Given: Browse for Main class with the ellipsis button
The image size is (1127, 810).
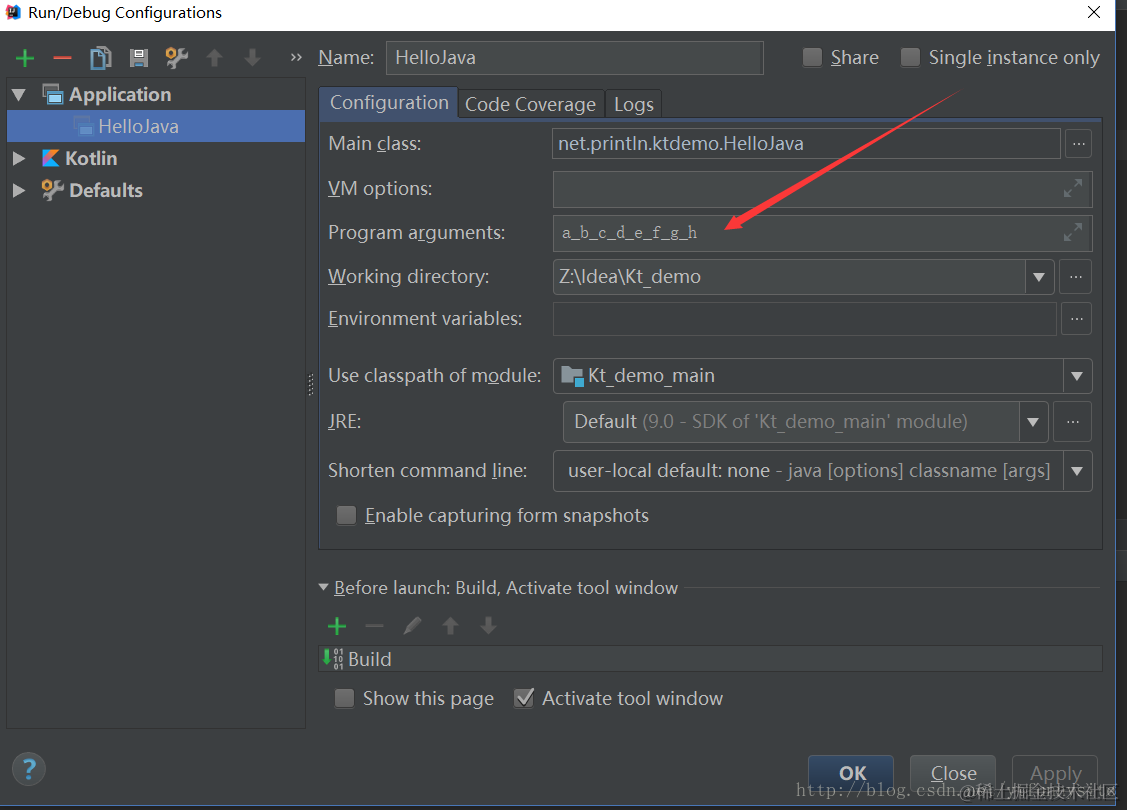Looking at the screenshot, I should (x=1078, y=144).
